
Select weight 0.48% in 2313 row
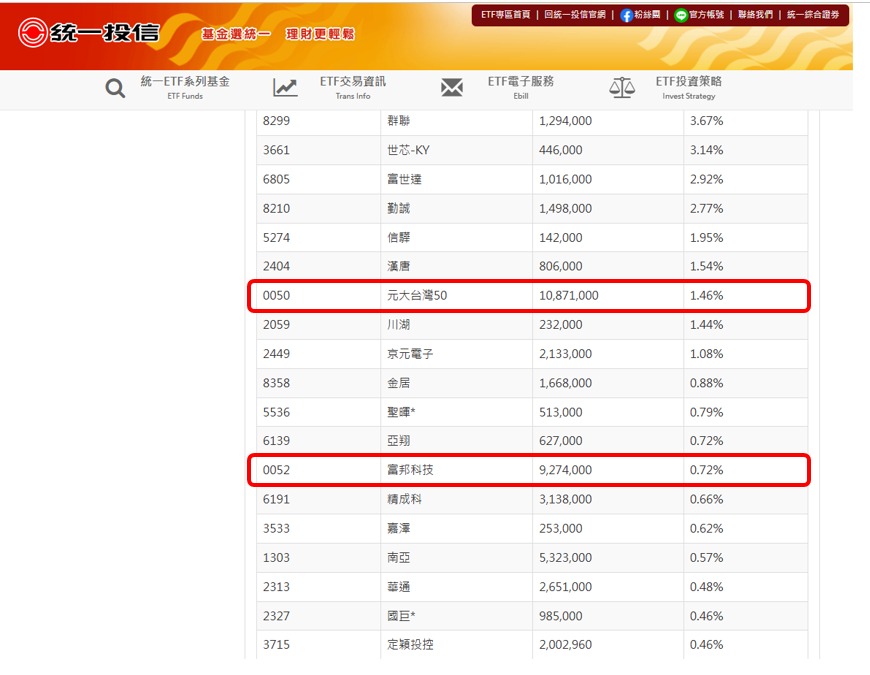(x=706, y=587)
